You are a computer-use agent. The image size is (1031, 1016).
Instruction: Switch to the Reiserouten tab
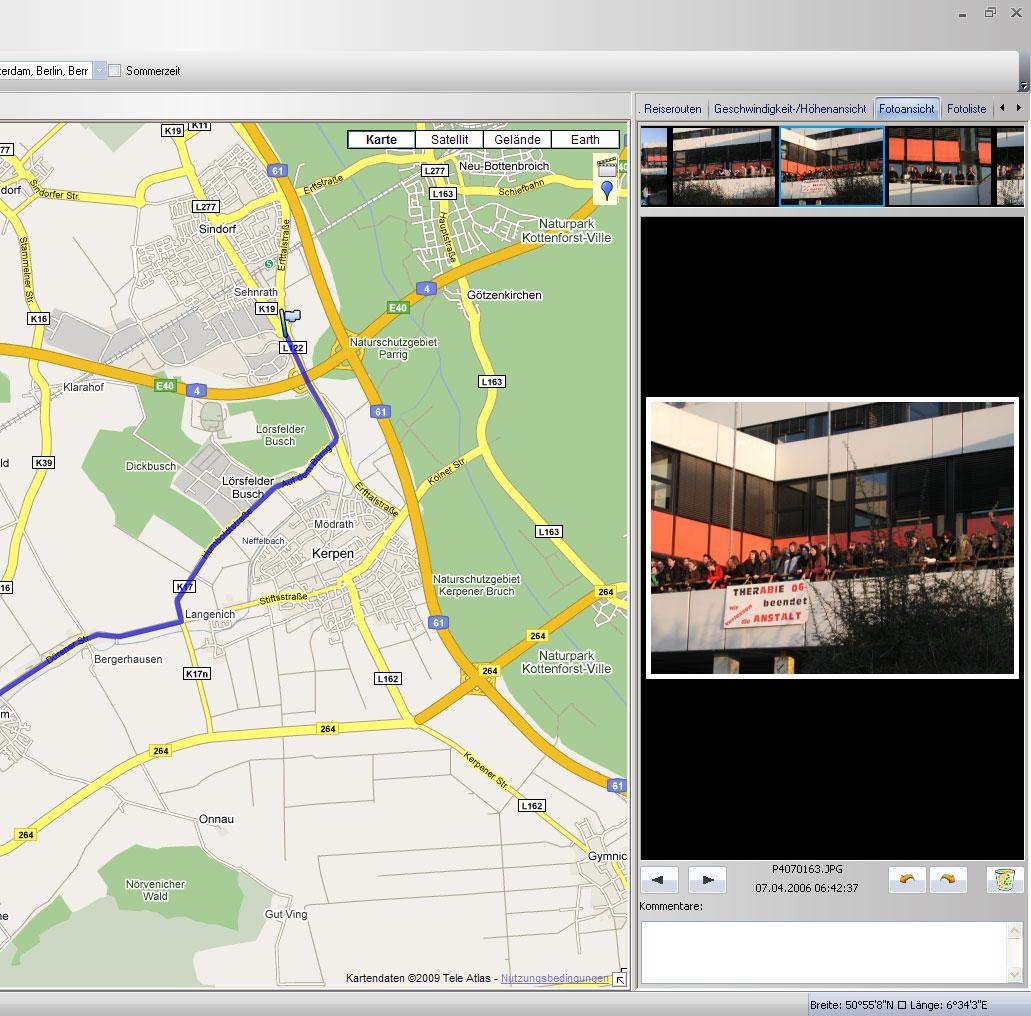pos(672,109)
